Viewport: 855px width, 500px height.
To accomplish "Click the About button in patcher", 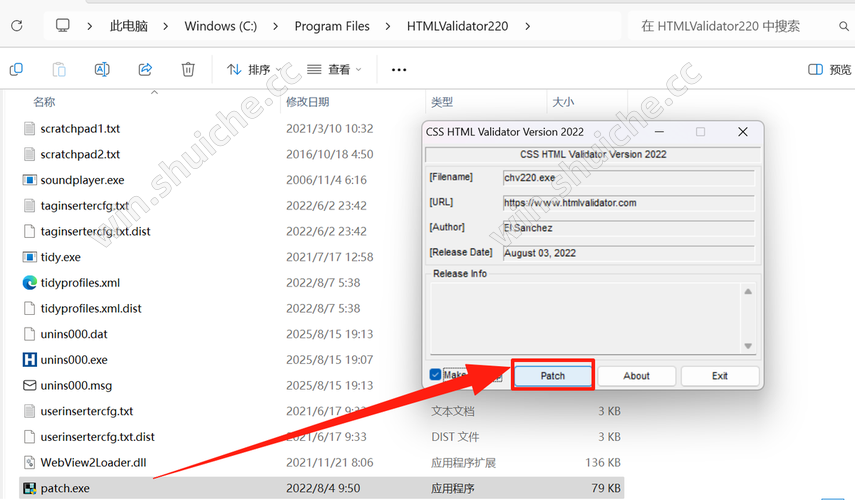I will tap(636, 376).
